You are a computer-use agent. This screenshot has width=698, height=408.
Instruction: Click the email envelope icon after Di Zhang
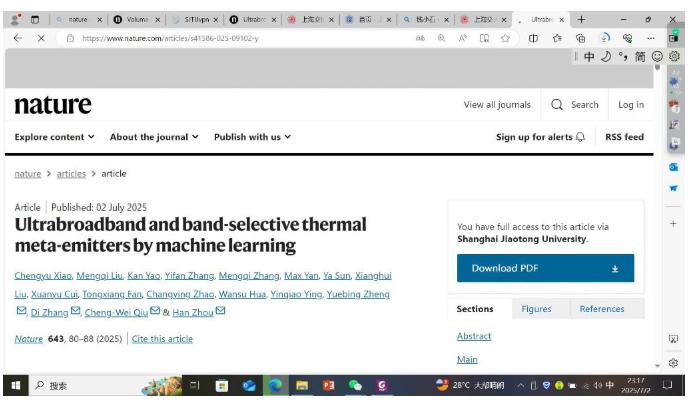click(x=75, y=311)
